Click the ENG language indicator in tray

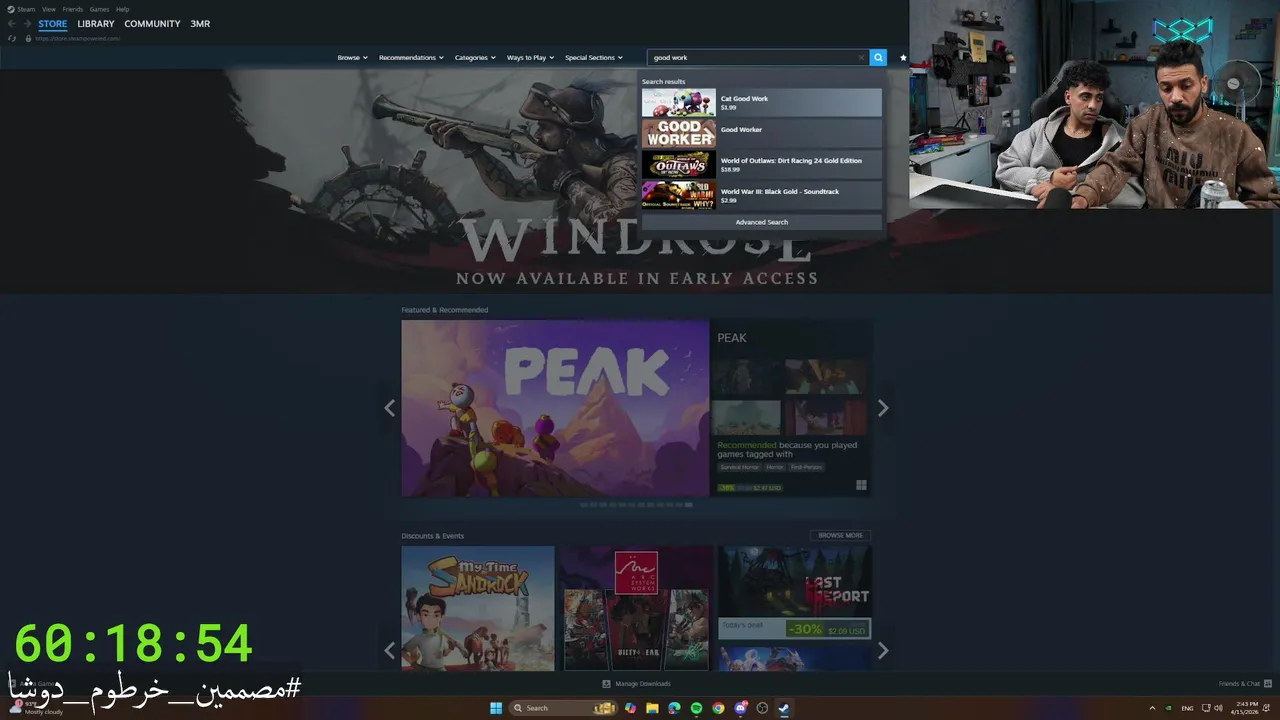[1188, 708]
